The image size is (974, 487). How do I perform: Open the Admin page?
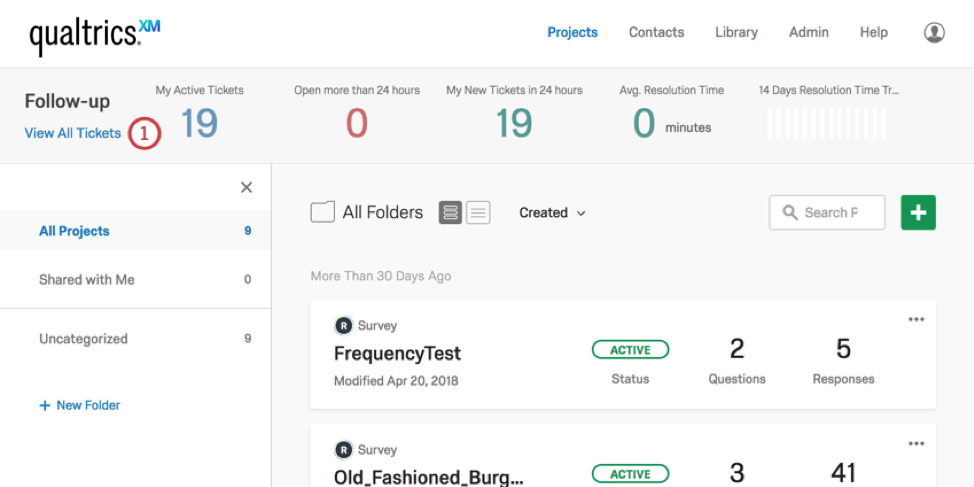click(x=808, y=32)
